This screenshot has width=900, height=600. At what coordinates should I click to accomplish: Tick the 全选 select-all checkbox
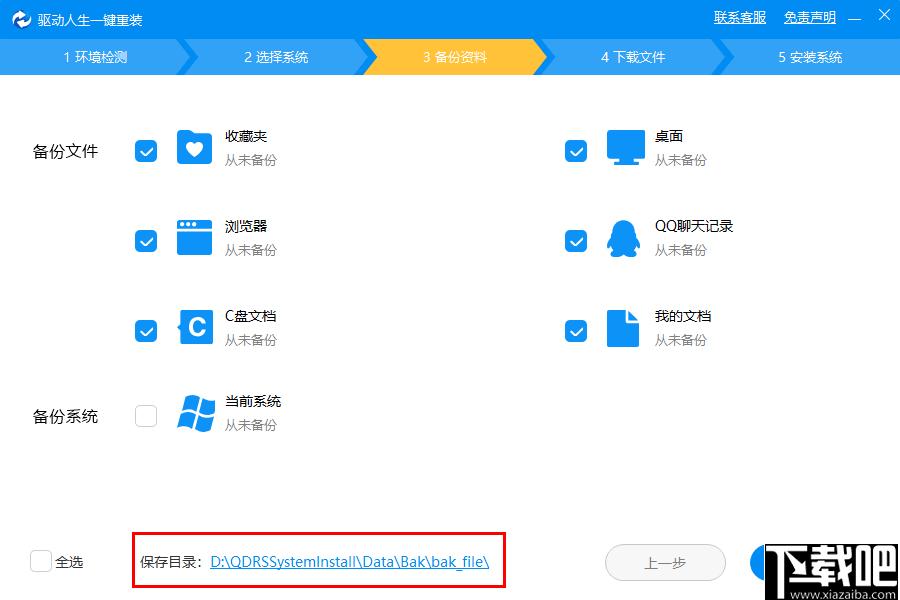click(x=41, y=561)
